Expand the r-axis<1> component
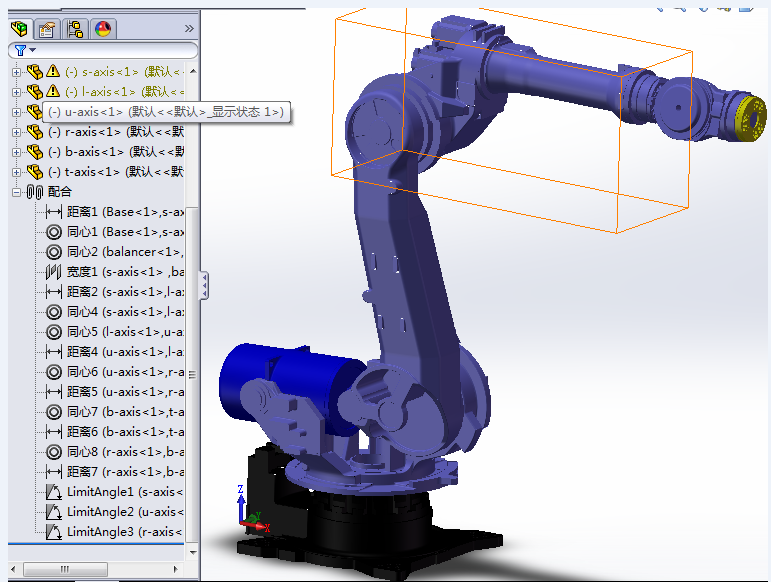Viewport: 771px width, 582px height. coord(16,132)
